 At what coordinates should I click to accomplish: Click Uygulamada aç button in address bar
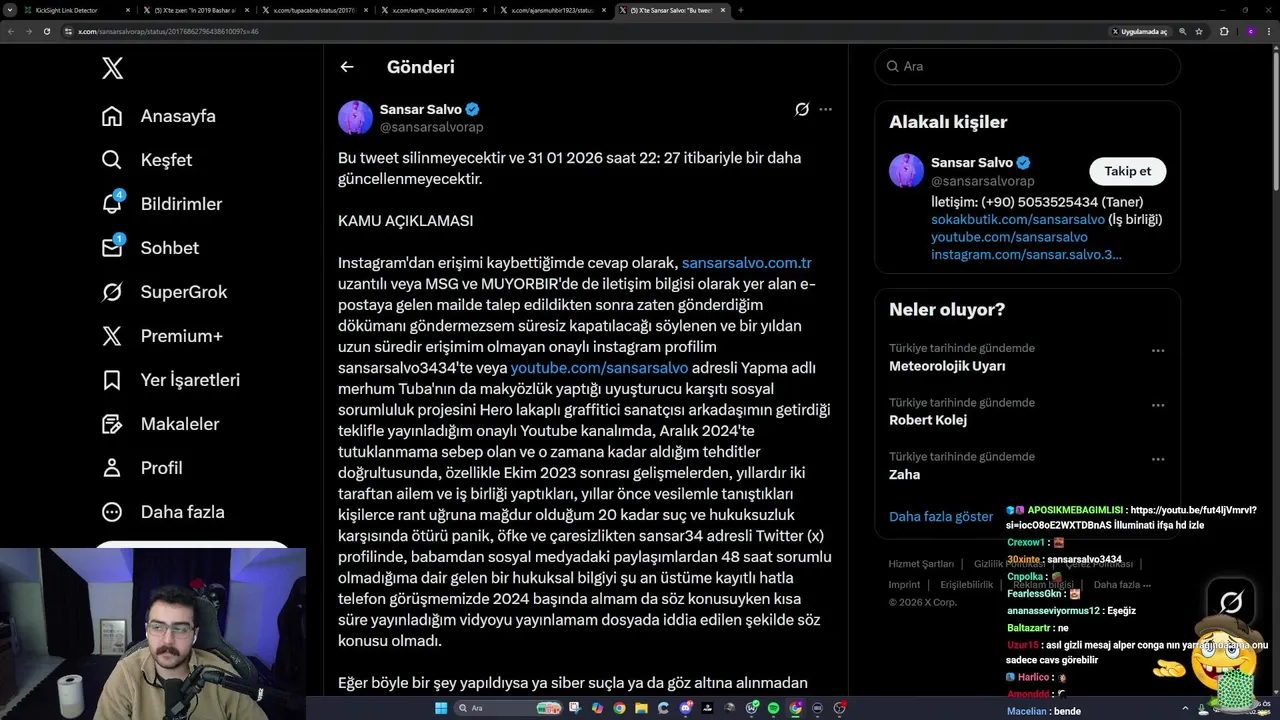pyautogui.click(x=1140, y=31)
